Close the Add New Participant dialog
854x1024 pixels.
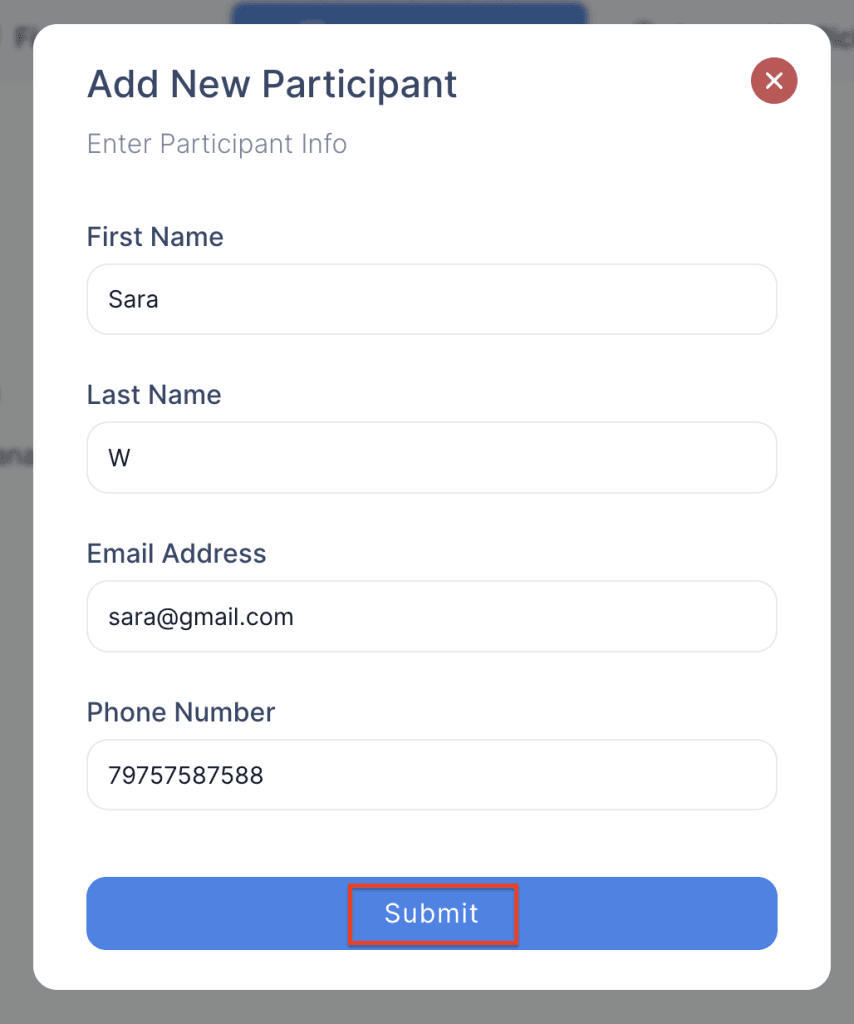pos(774,81)
